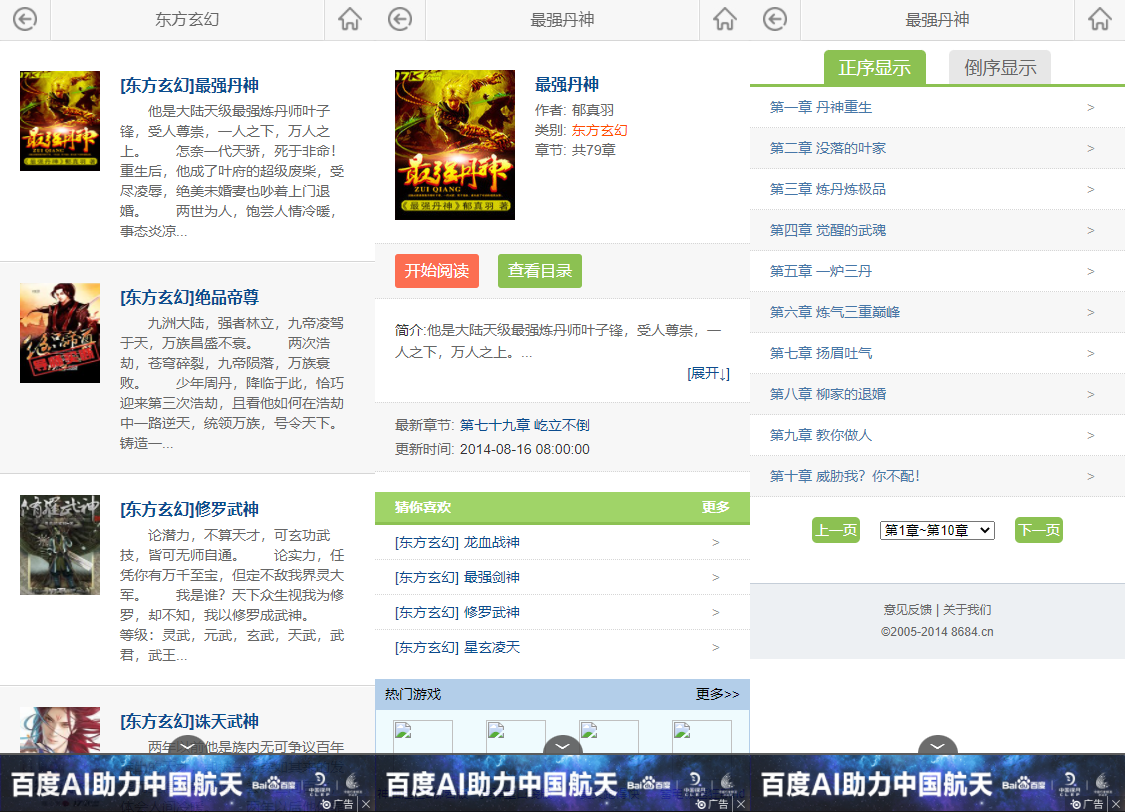Click 更多 in the 猜你喜欢 header
Screen dimensions: 1125x812
point(715,507)
